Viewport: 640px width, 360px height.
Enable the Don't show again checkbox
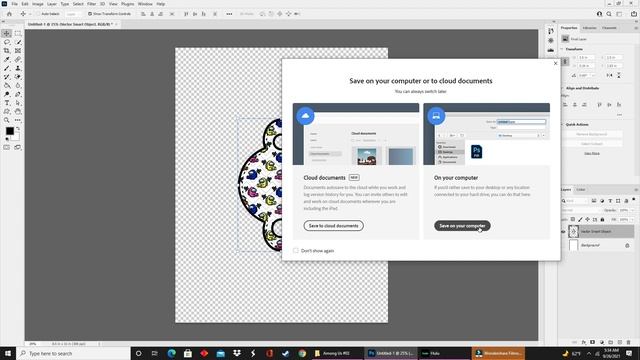[x=296, y=251]
